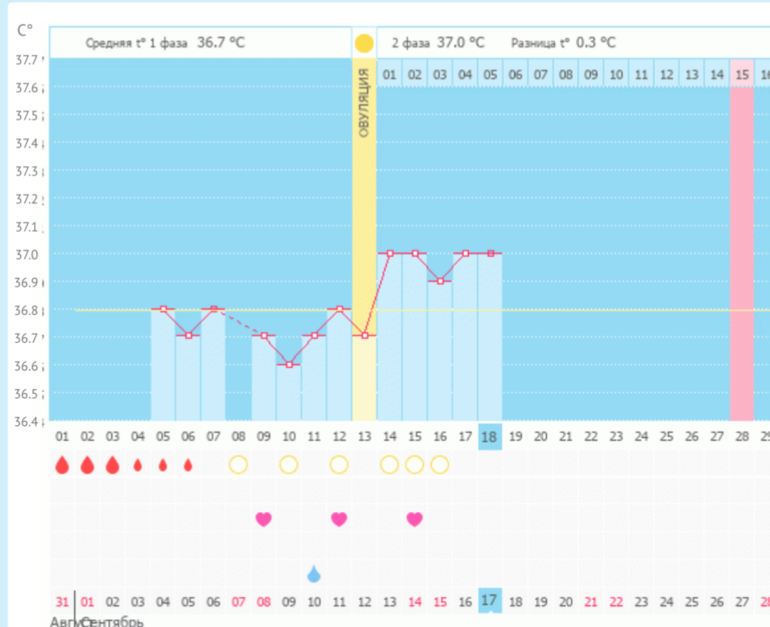Viewport: 770px width, 627px height.
Task: Select the yellow circle on cycle day 16
Action: point(439,465)
